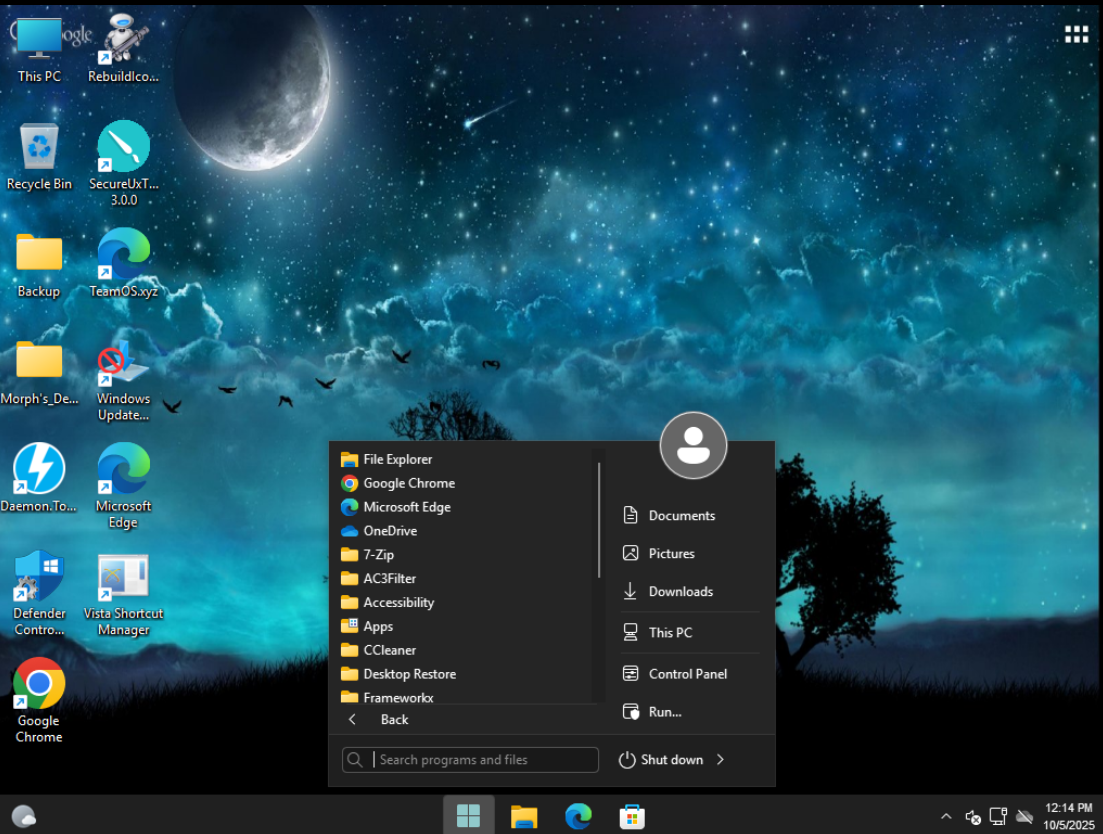Click the Start menu programs list scrollbar

(x=599, y=520)
